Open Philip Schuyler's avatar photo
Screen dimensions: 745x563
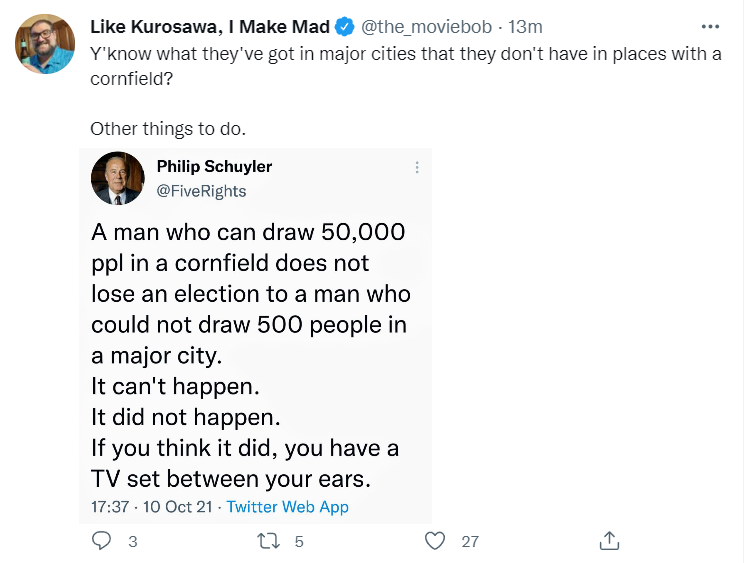pos(118,178)
